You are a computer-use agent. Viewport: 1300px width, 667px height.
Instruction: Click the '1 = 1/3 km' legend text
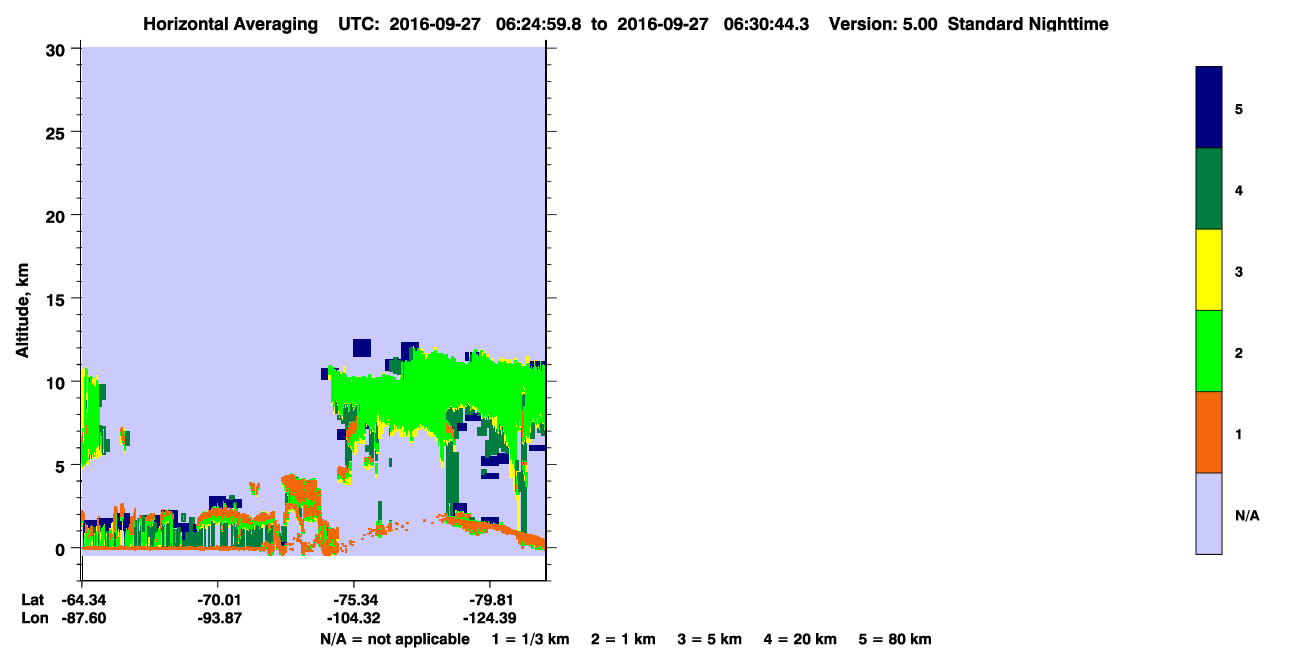point(530,639)
